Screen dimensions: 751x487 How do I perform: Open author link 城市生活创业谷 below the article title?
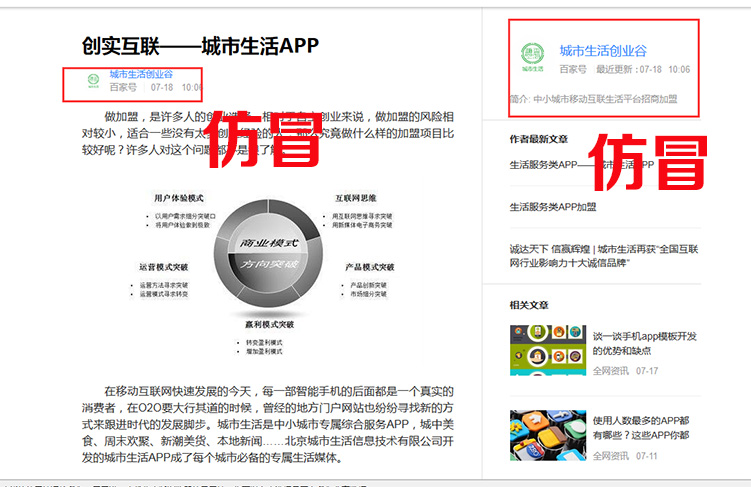pyautogui.click(x=141, y=74)
